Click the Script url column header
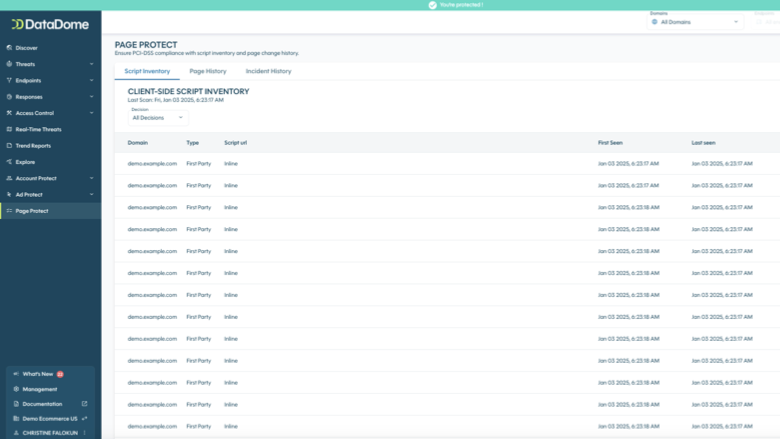The width and height of the screenshot is (780, 439). tap(235, 143)
